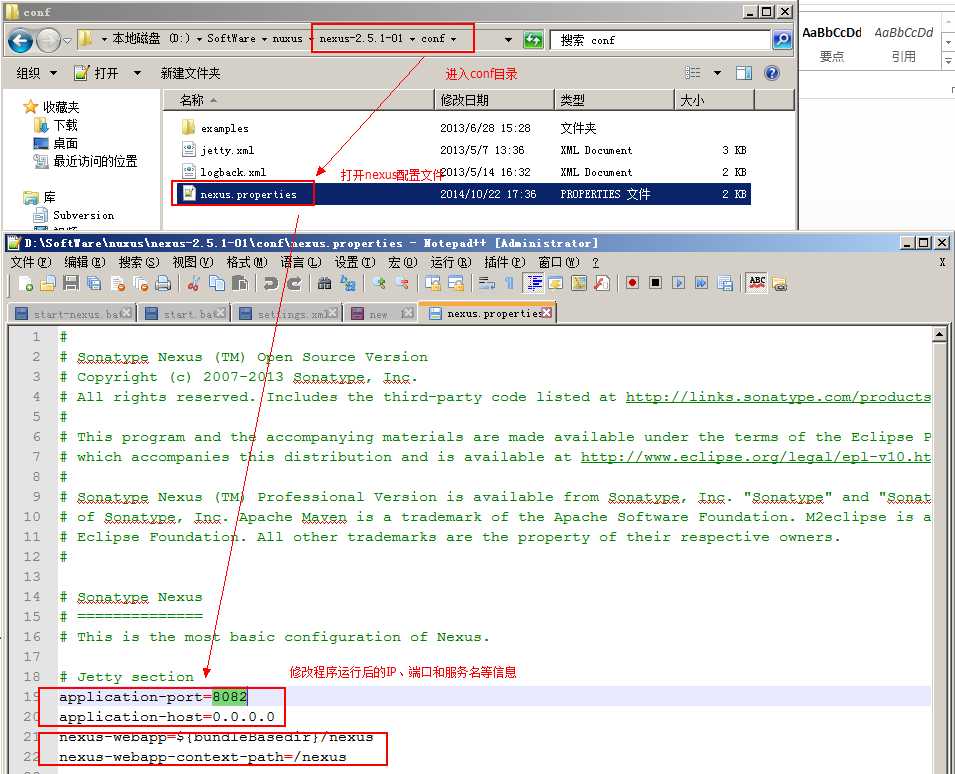
Task: Click the 名称 column header
Action: pos(298,100)
